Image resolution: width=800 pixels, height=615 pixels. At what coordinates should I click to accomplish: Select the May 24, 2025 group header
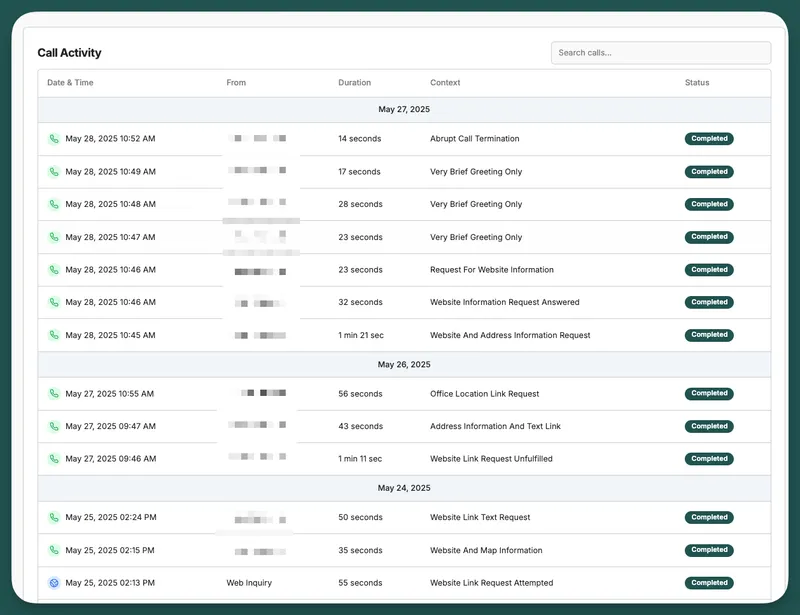click(404, 488)
